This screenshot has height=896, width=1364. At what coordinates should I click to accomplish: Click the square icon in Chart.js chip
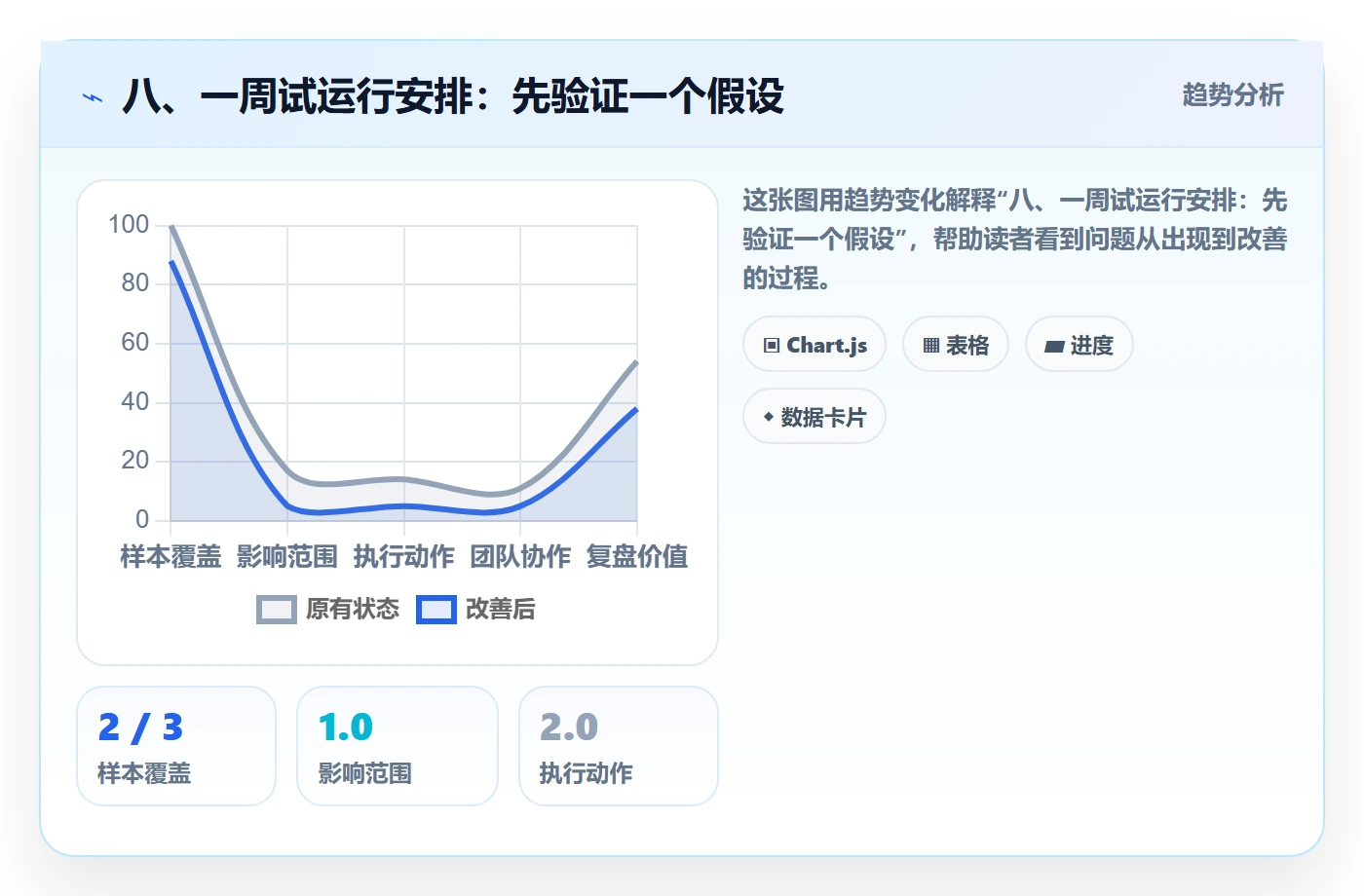click(x=772, y=346)
